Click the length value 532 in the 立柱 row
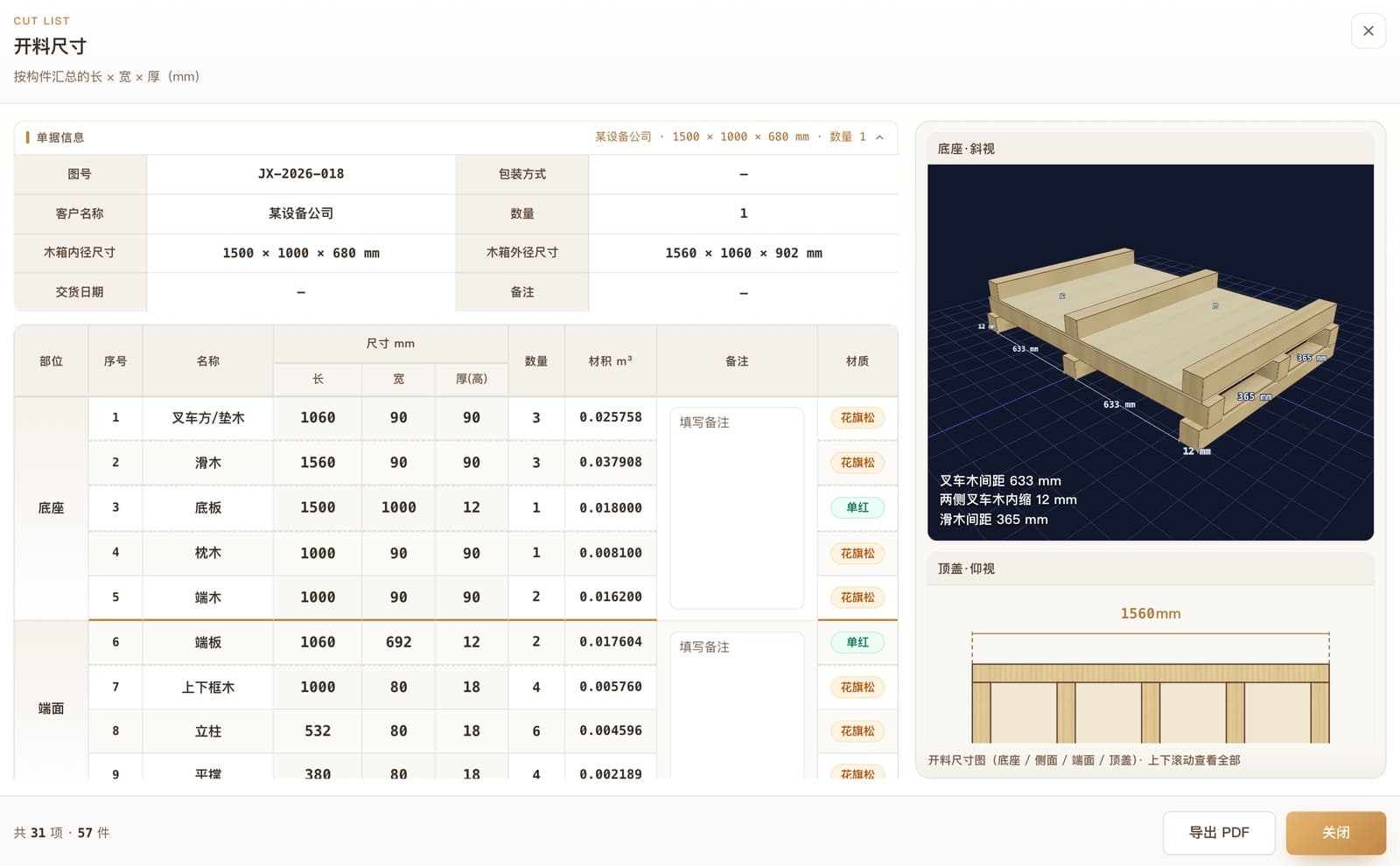This screenshot has height=866, width=1400. pos(318,731)
